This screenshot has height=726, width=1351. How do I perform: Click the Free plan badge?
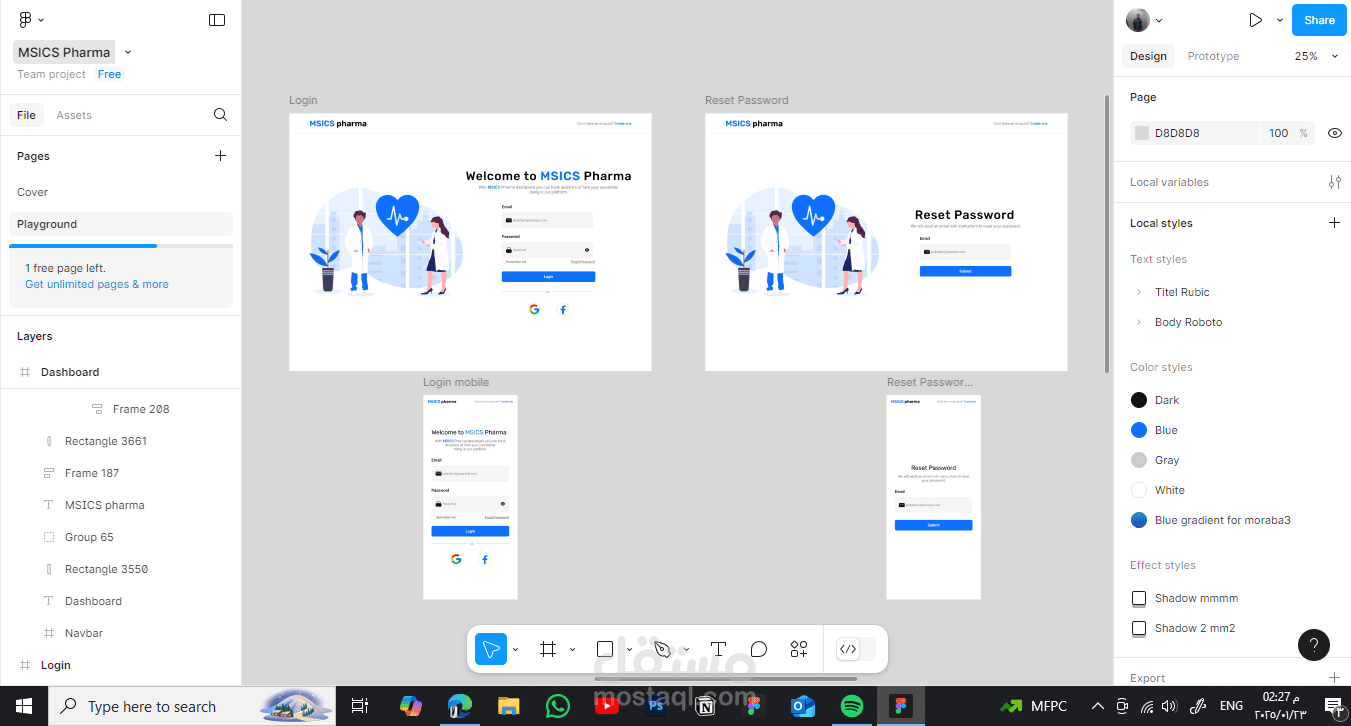[x=109, y=74]
